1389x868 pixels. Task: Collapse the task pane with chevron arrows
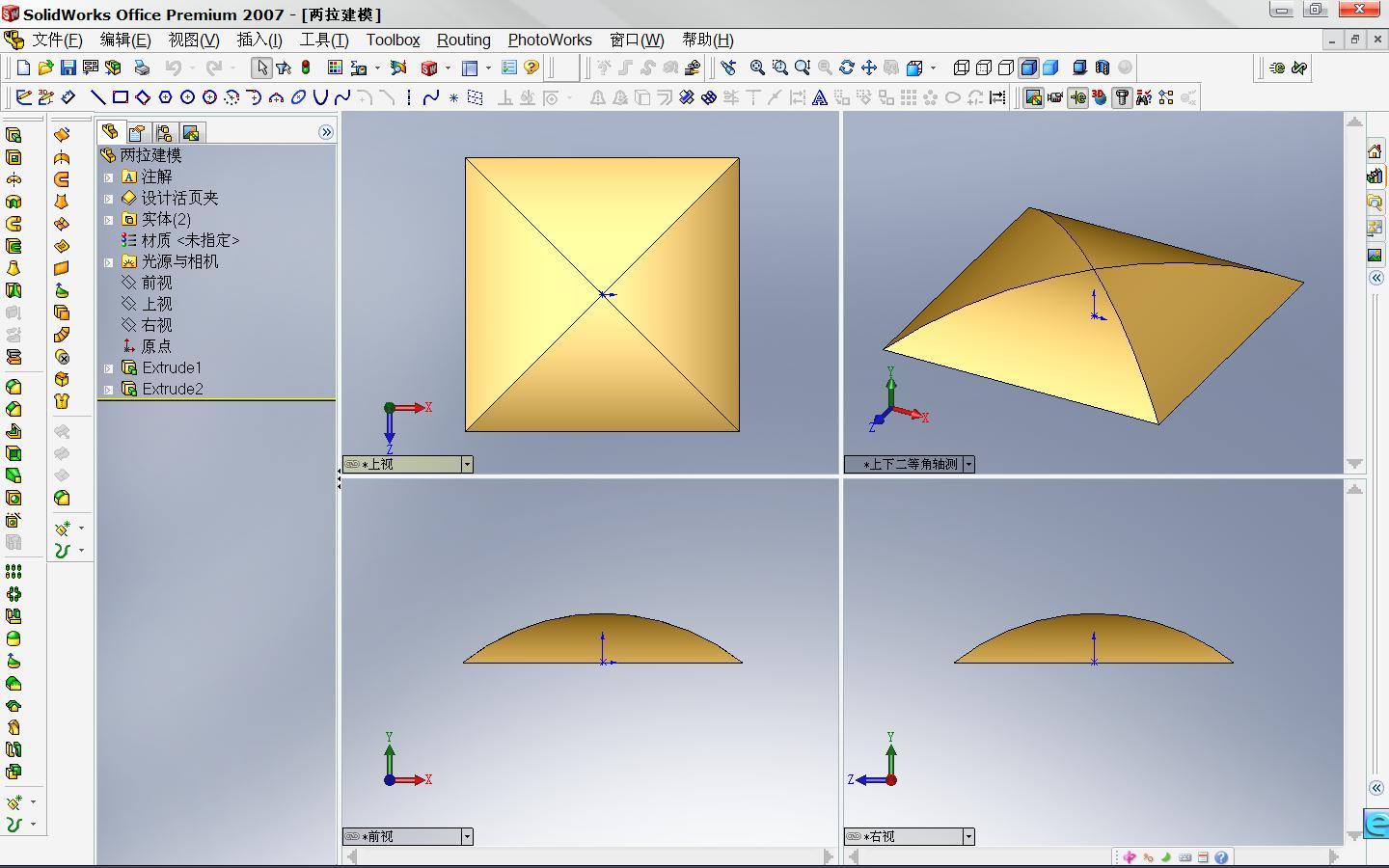click(1376, 278)
